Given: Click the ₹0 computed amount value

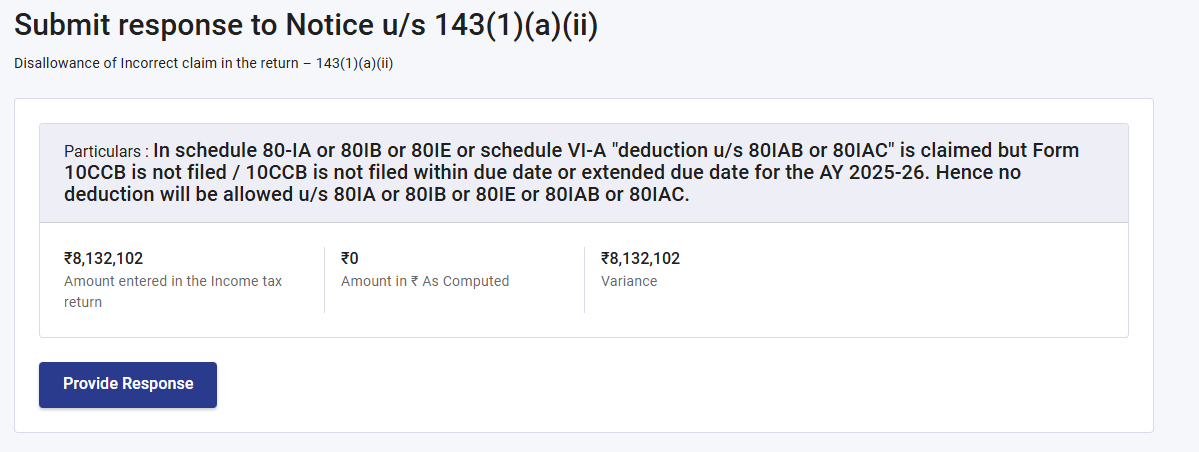Looking at the screenshot, I should pyautogui.click(x=349, y=258).
